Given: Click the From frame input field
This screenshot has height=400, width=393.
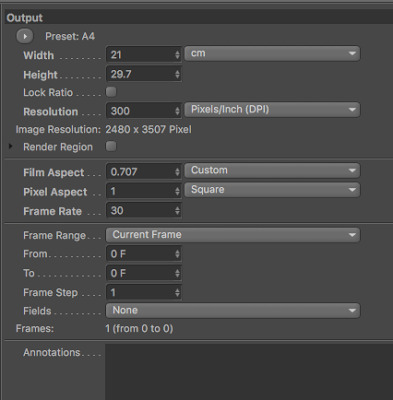Looking at the screenshot, I should tap(144, 254).
